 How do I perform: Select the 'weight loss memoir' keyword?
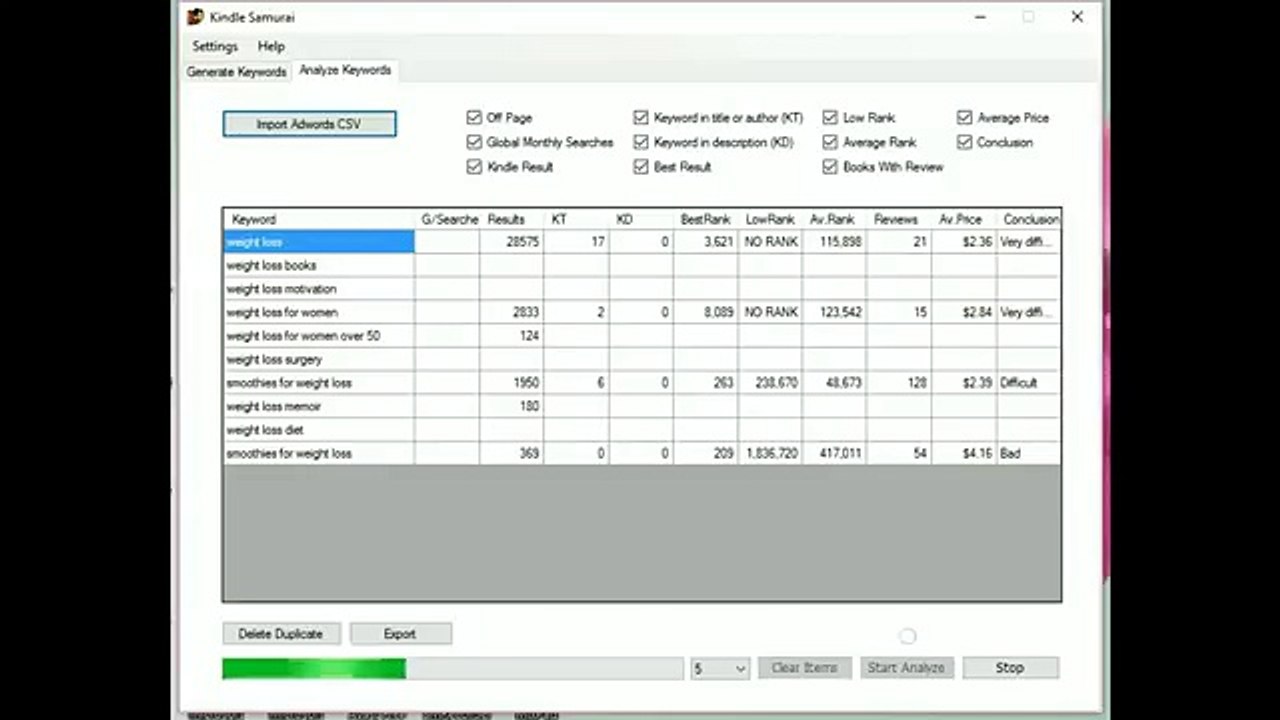(319, 406)
